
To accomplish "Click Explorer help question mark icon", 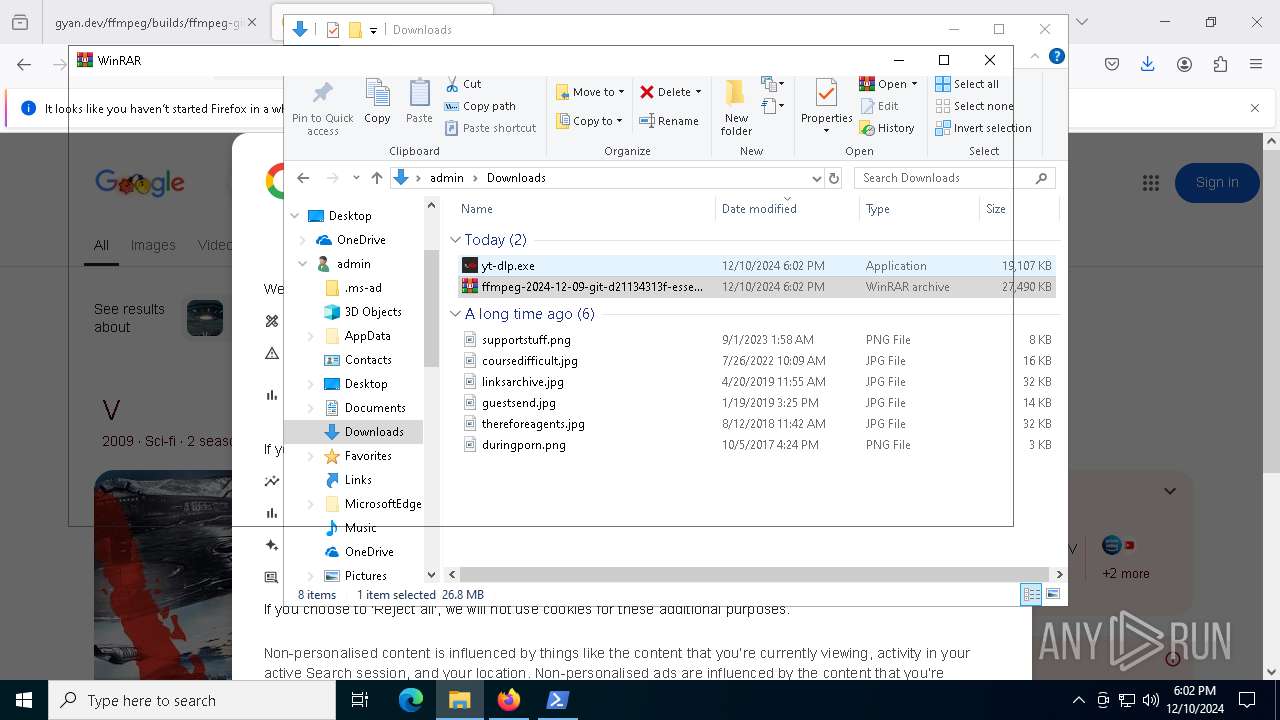I will point(1056,56).
